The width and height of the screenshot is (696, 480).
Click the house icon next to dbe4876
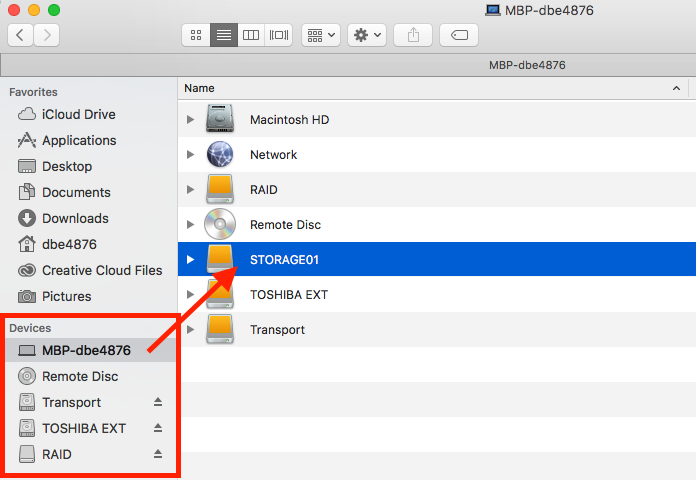coord(27,244)
